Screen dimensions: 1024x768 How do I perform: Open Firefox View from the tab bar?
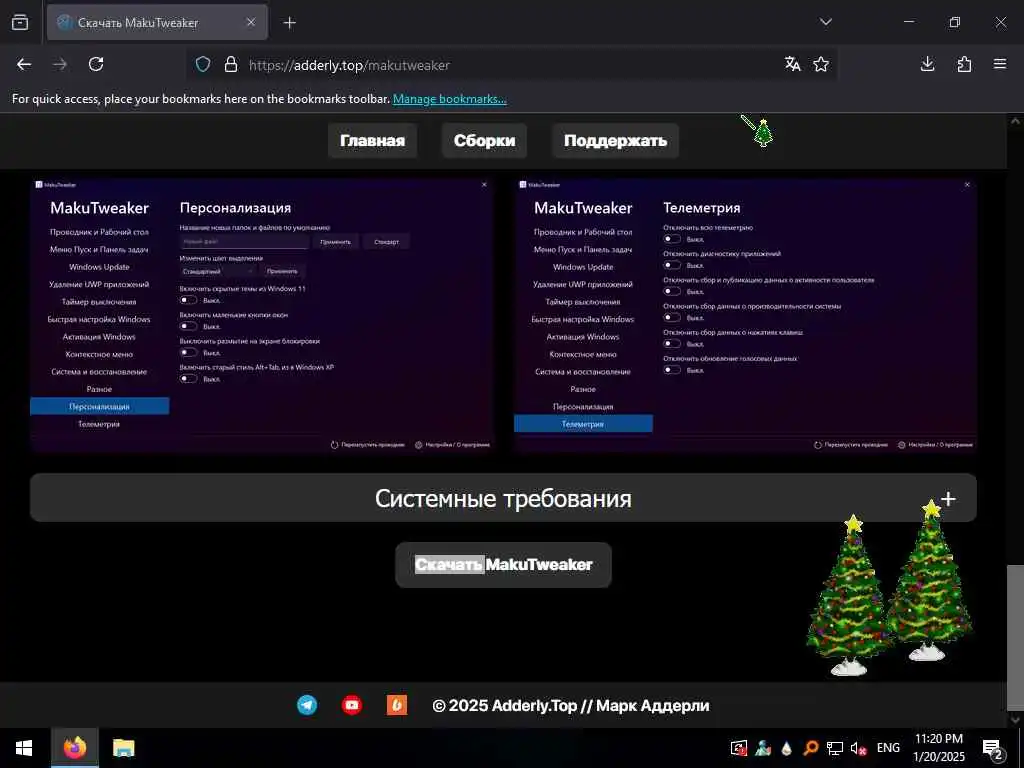point(20,22)
